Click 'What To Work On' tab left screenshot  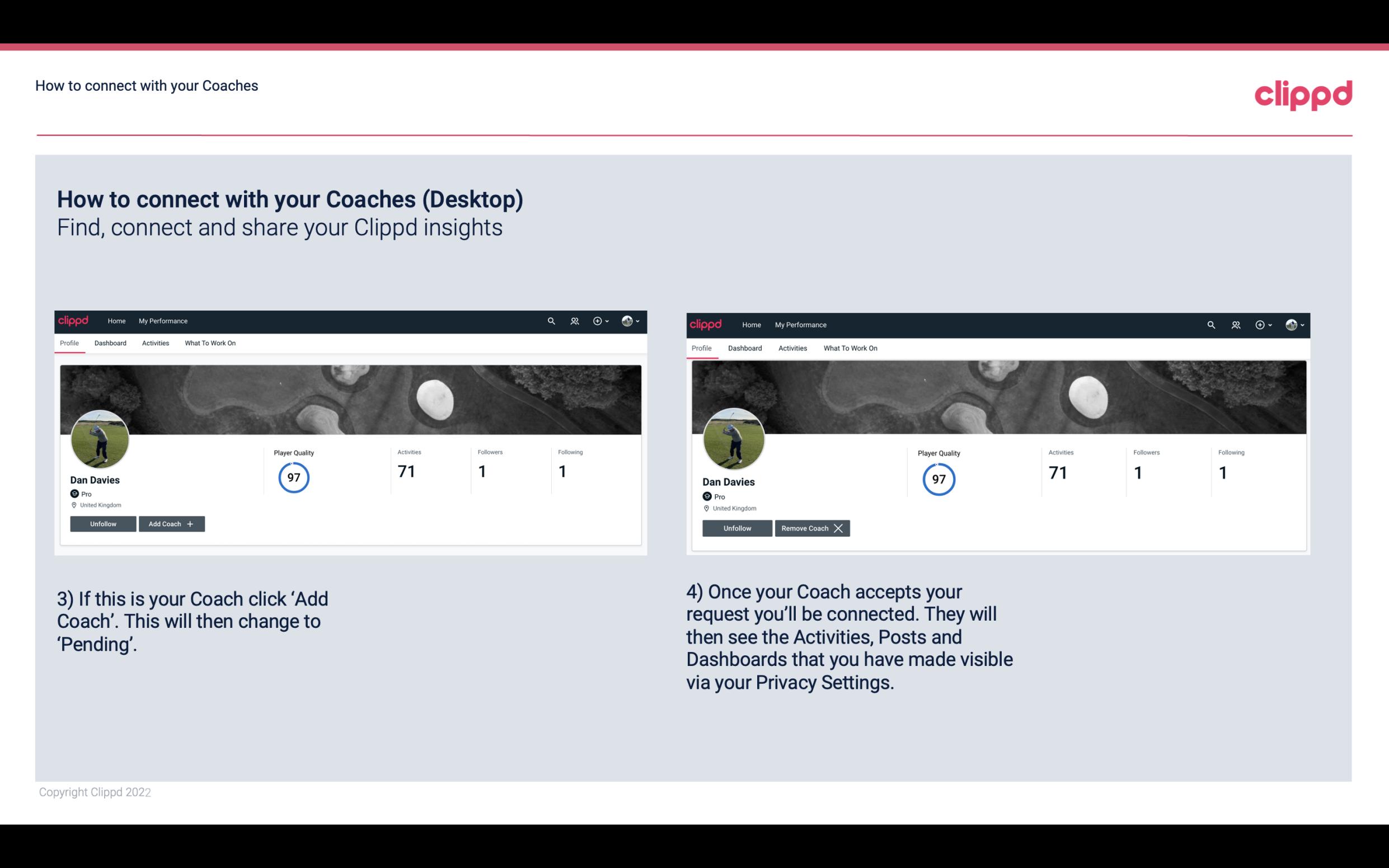point(209,343)
